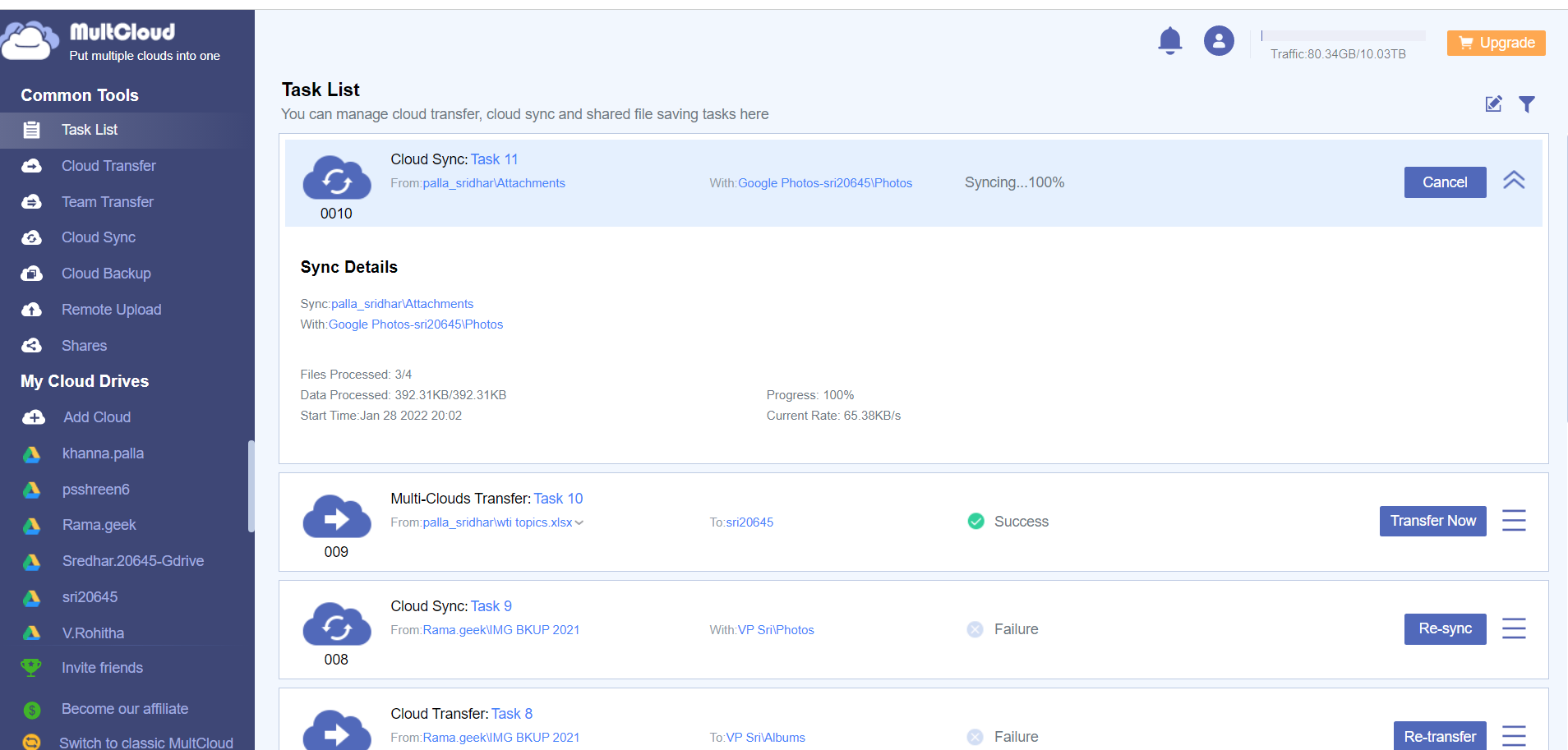Open the Sredhar.20645-Gdrive cloud drive

point(132,561)
